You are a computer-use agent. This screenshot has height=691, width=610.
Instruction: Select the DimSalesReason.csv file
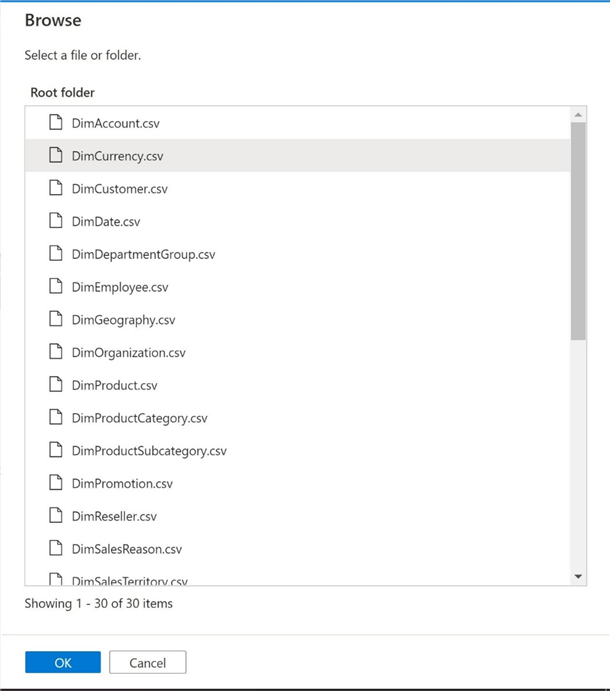126,549
